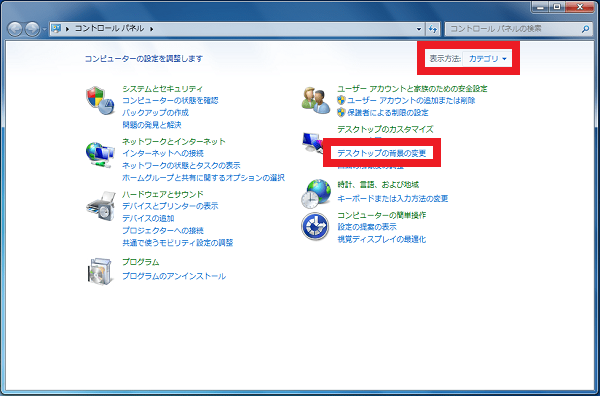The width and height of the screenshot is (600, 396).
Task: Click コントロール パネル breadcrumb in address bar
Action: (109, 28)
